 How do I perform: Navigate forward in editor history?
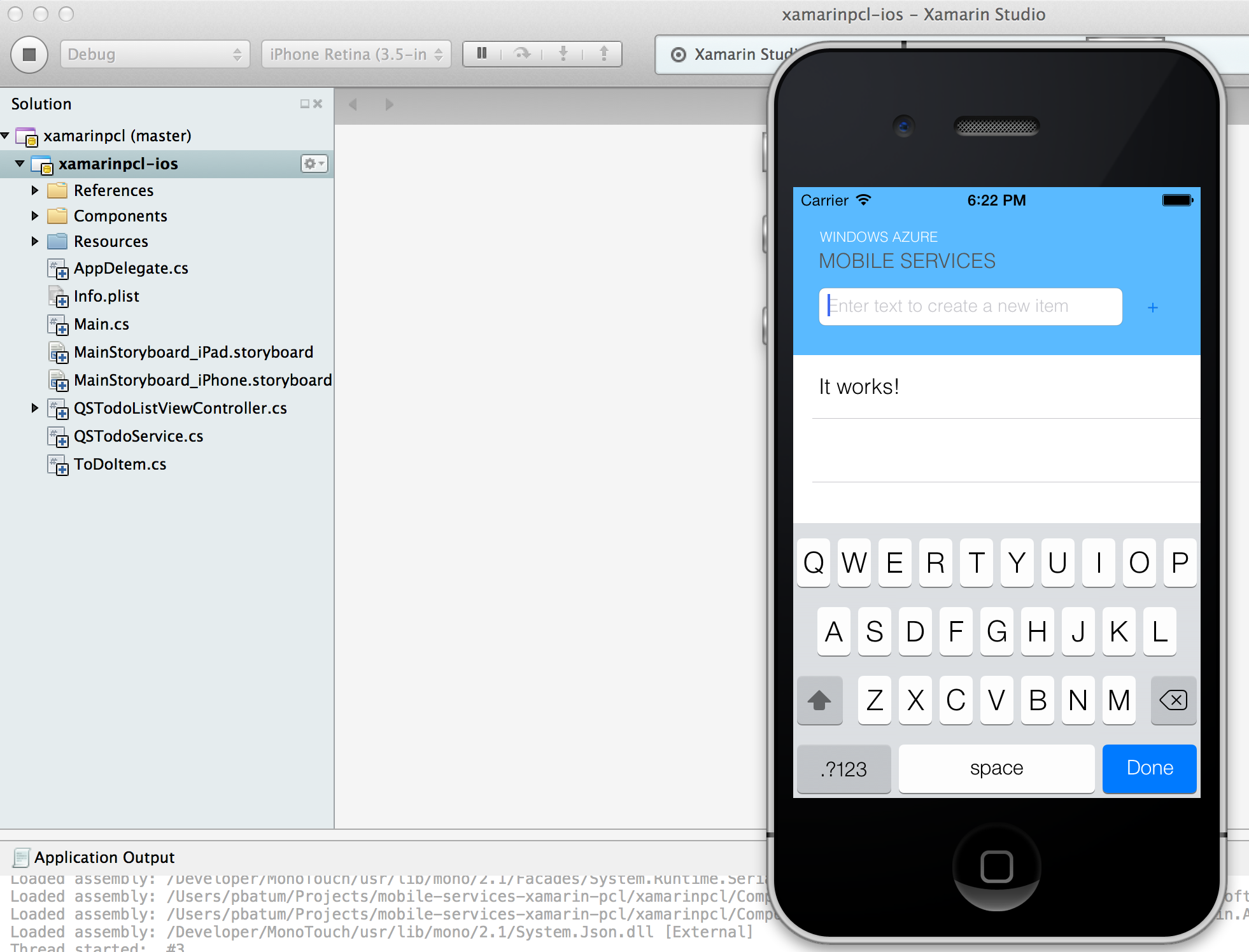pyautogui.click(x=389, y=104)
